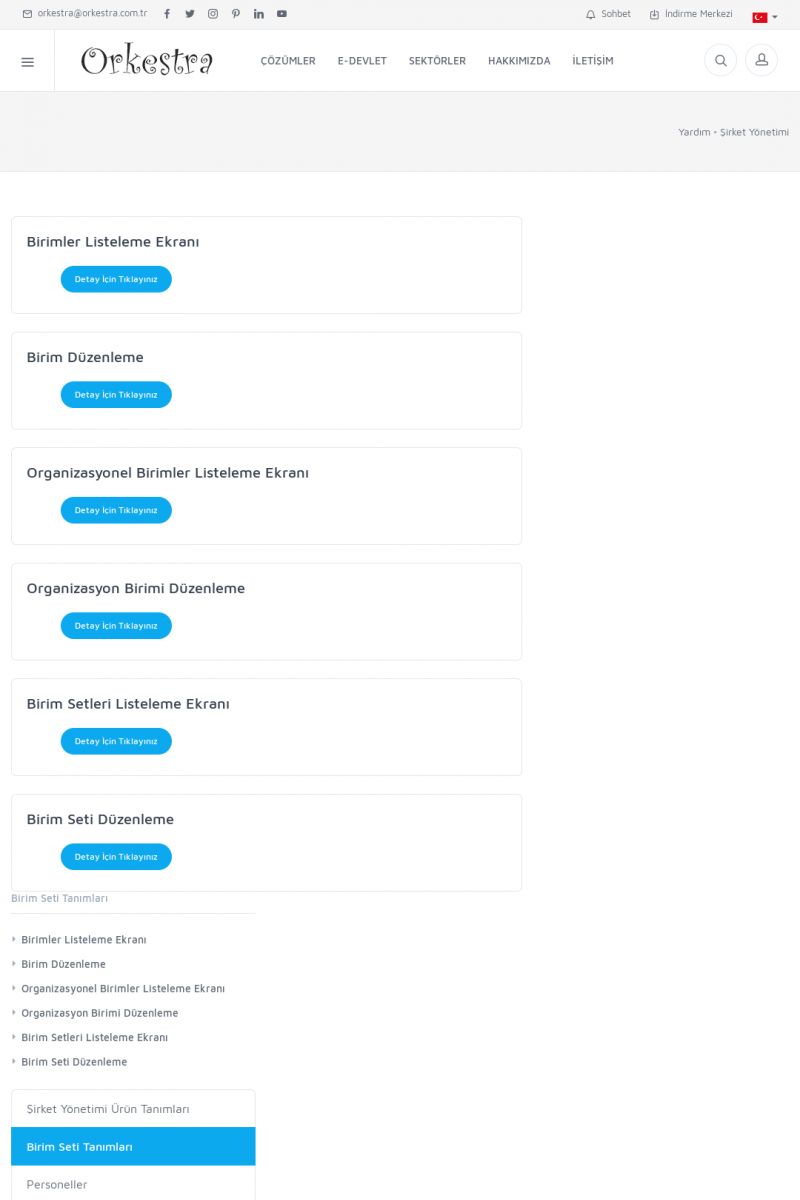Select Şirket Yönetimi Ürün Tanımları tab
Screen dimensions: 800x1200
tap(133, 1109)
